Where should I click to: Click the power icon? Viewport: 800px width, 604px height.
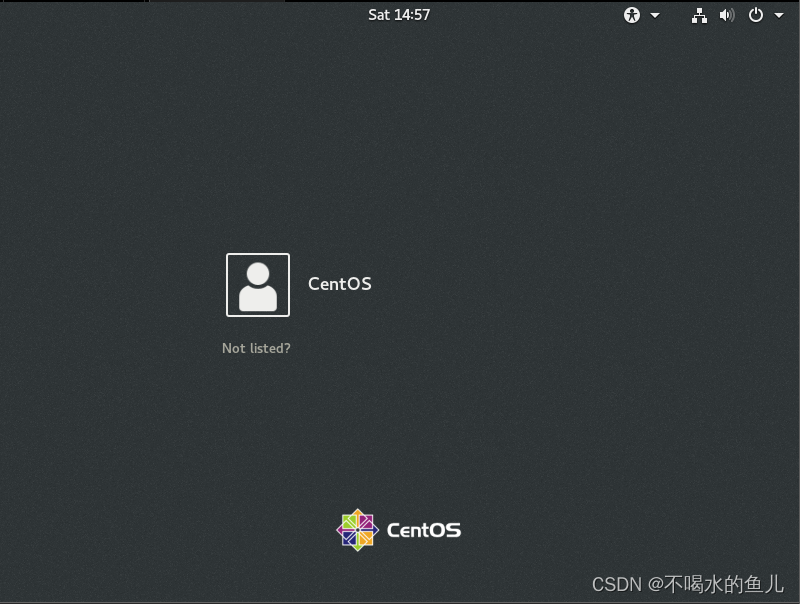(x=757, y=15)
